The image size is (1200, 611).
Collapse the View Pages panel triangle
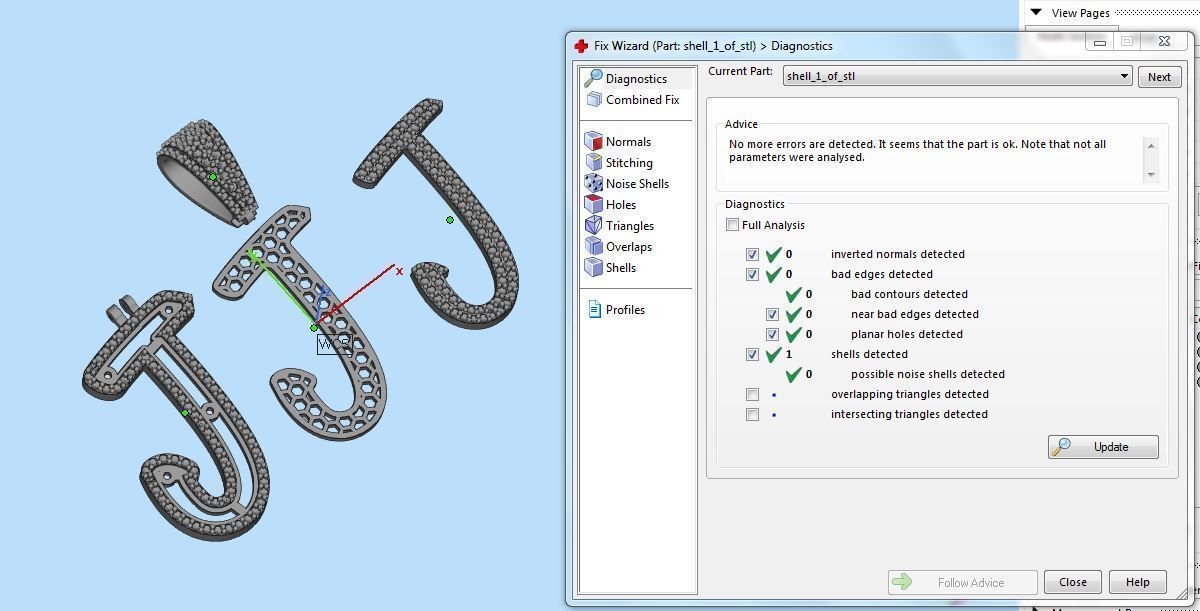1037,12
